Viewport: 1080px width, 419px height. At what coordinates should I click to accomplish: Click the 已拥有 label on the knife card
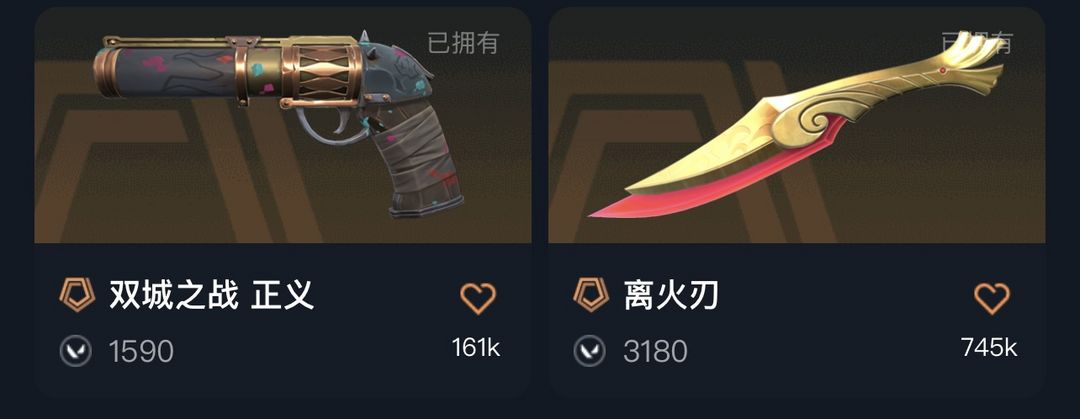[977, 43]
